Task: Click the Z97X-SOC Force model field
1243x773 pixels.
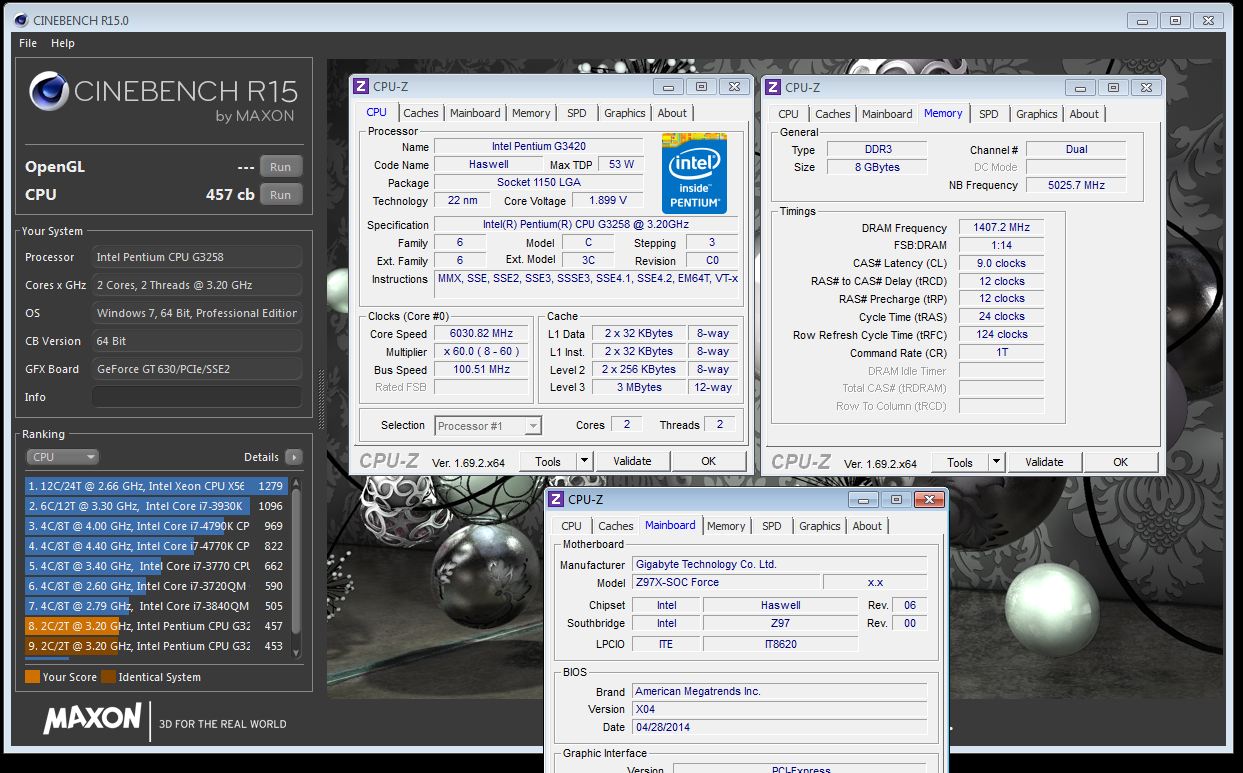Action: (725, 582)
